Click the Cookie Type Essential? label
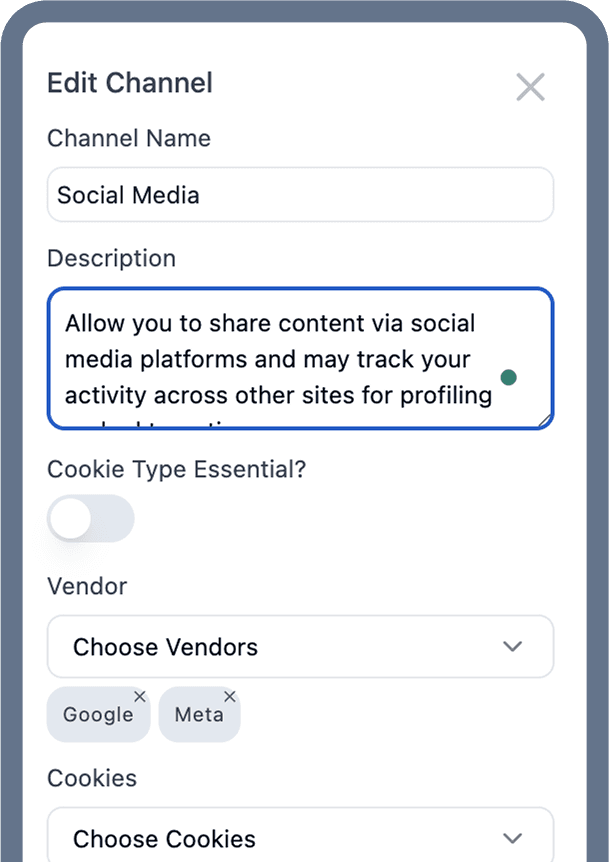 pyautogui.click(x=176, y=469)
